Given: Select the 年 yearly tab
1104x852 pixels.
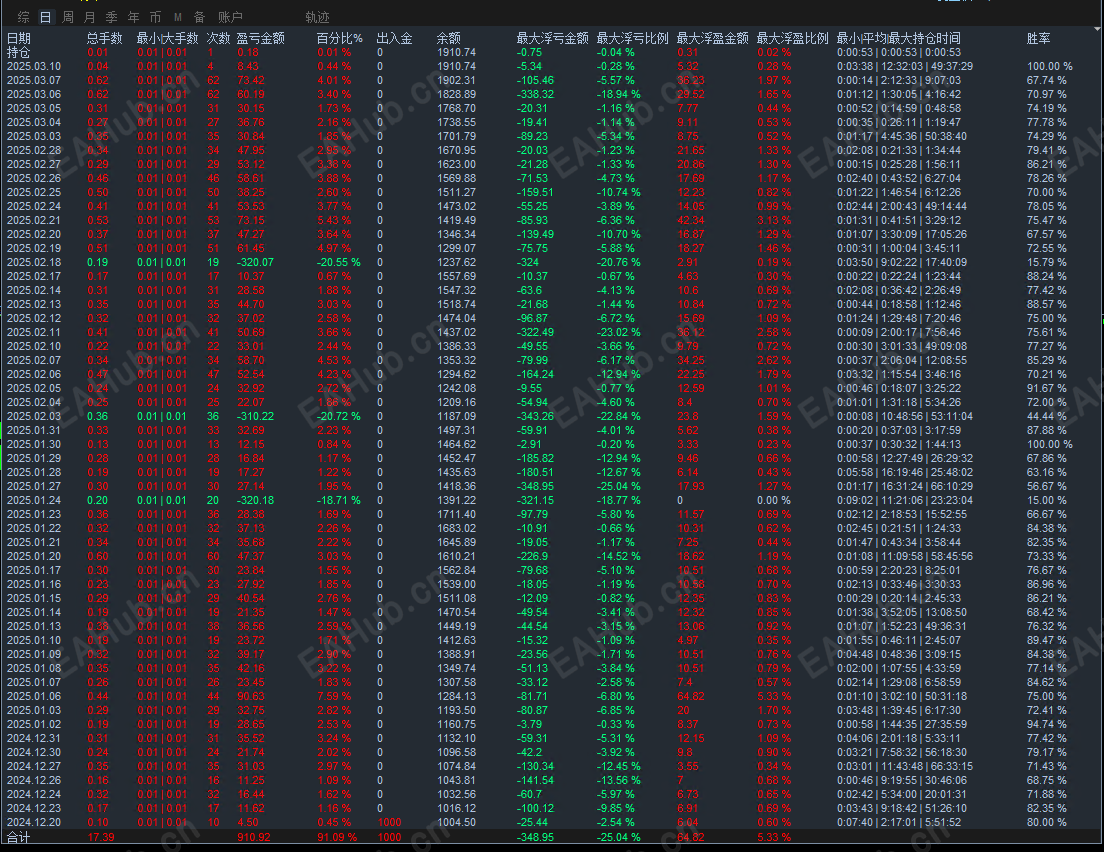Looking at the screenshot, I should coord(133,17).
